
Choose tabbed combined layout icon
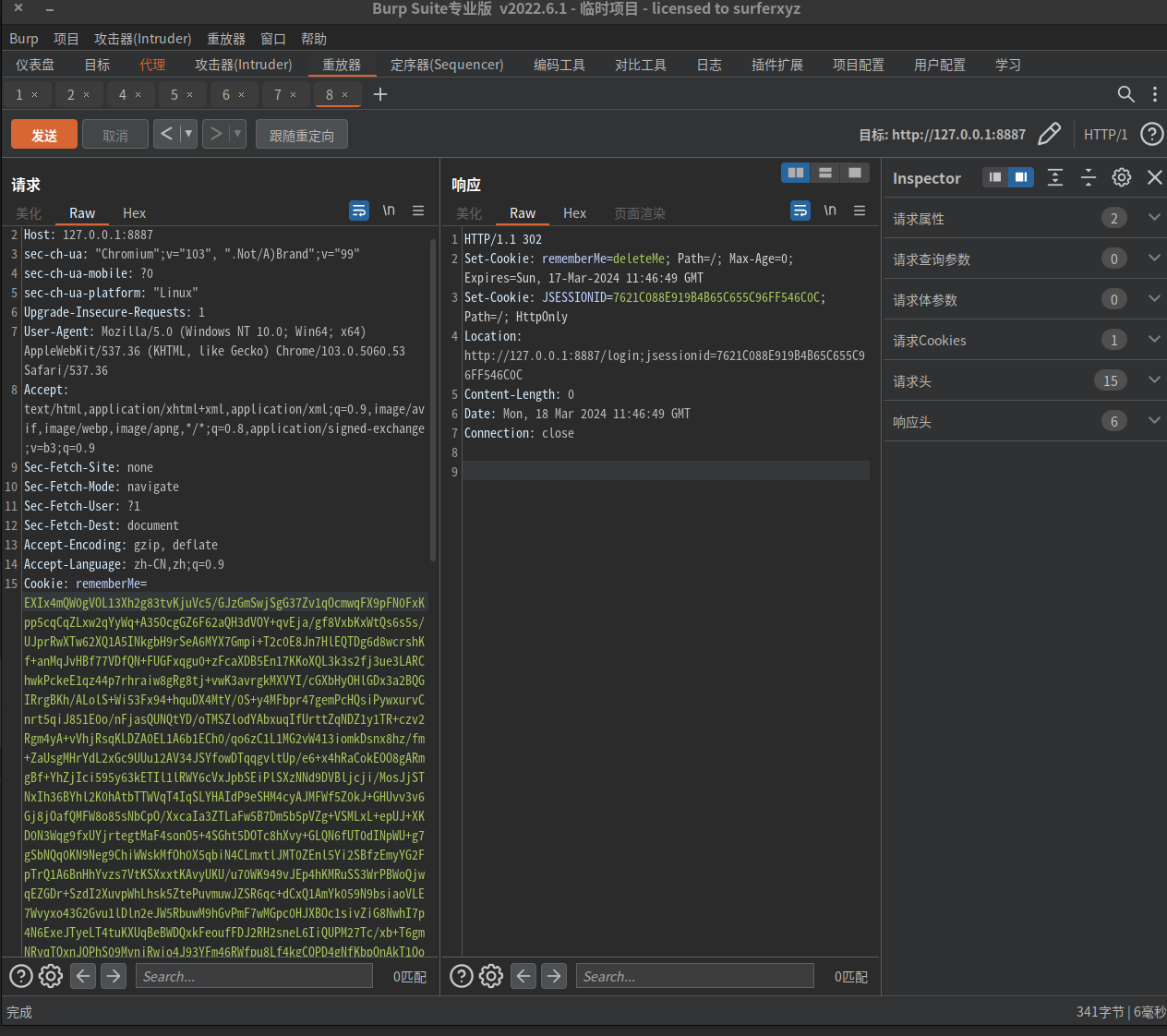coord(855,173)
